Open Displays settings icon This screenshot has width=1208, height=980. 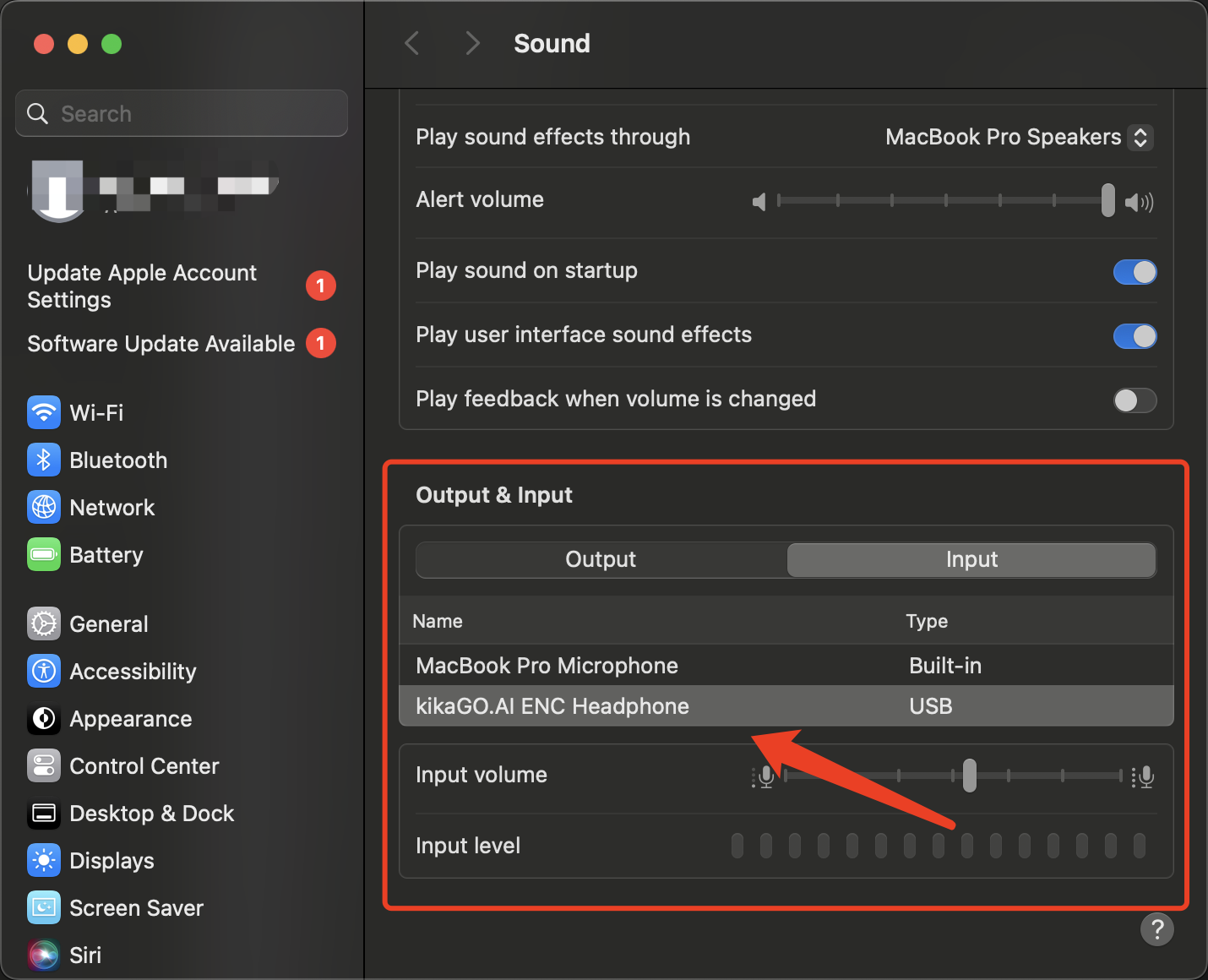(44, 861)
